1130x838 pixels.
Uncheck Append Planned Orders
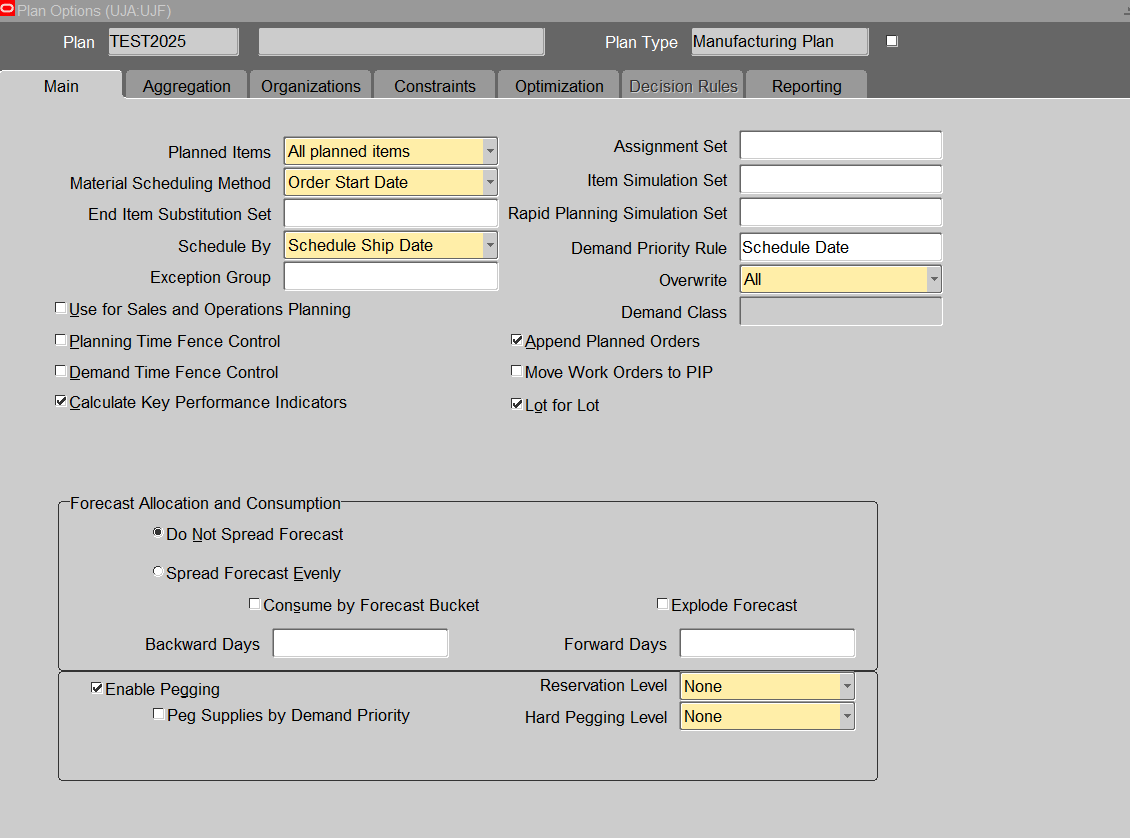point(517,340)
